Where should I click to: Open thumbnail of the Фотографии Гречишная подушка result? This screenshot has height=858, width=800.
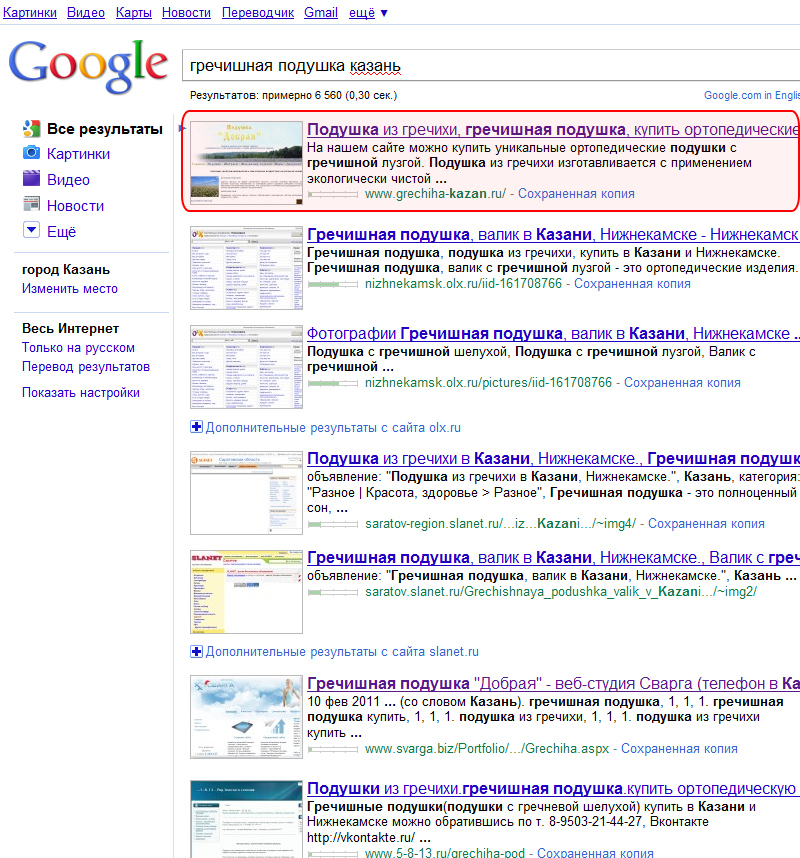point(246,367)
